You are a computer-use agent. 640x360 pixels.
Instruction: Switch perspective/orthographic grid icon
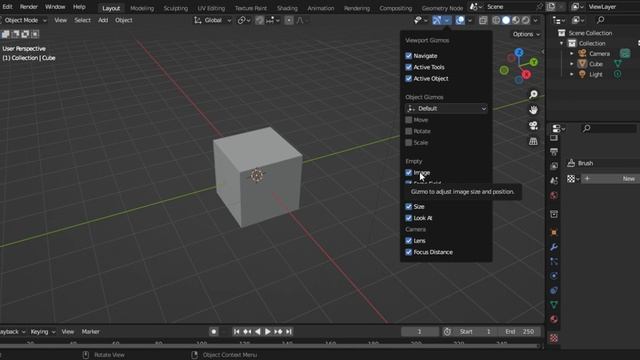533,141
